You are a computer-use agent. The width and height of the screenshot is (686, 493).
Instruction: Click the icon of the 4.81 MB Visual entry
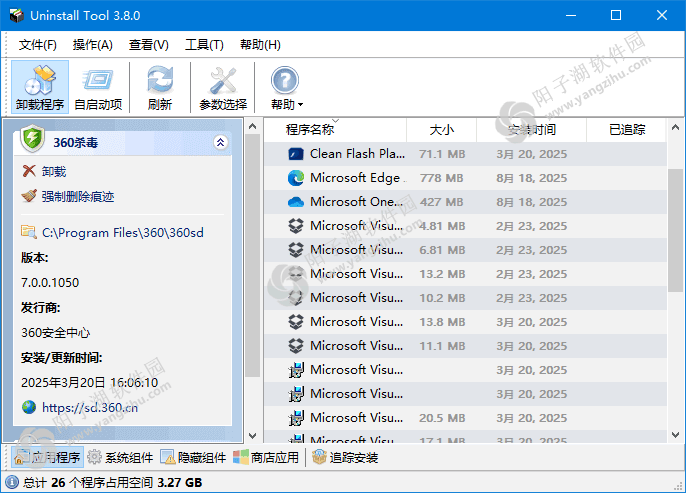[296, 226]
